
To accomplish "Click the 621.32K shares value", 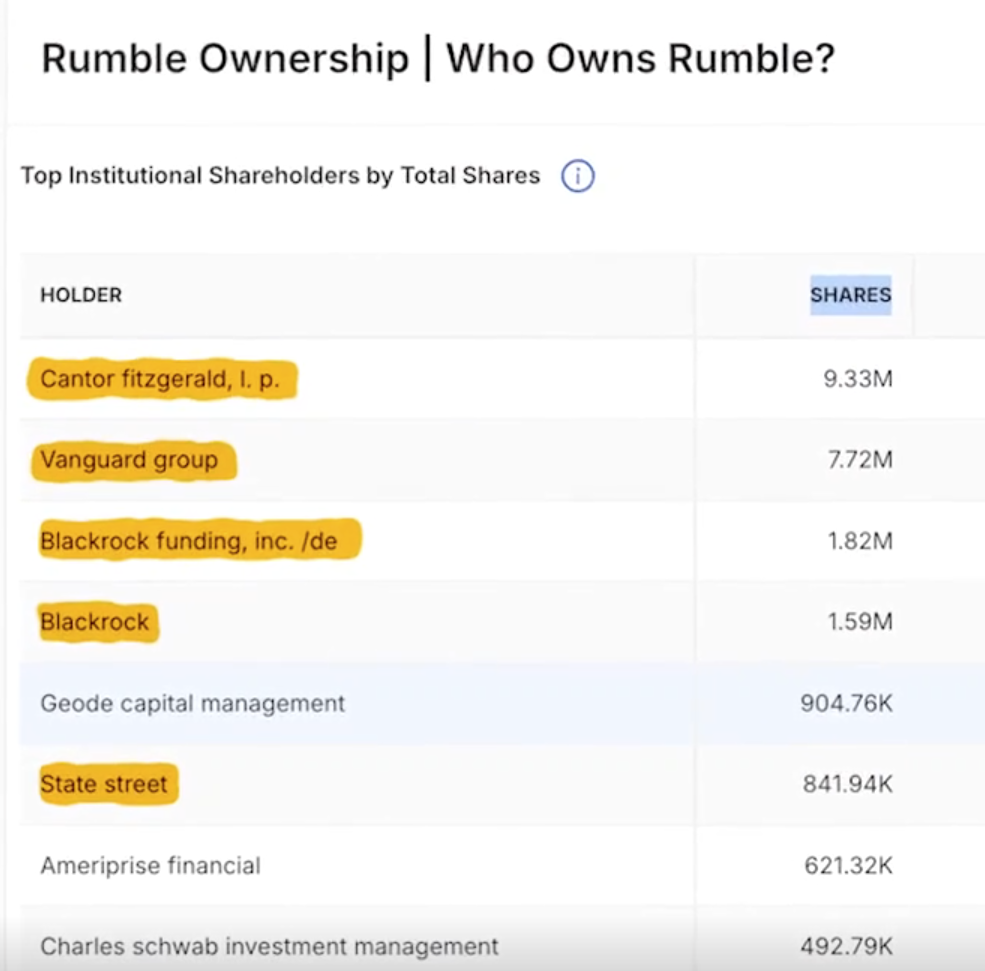I will click(848, 865).
